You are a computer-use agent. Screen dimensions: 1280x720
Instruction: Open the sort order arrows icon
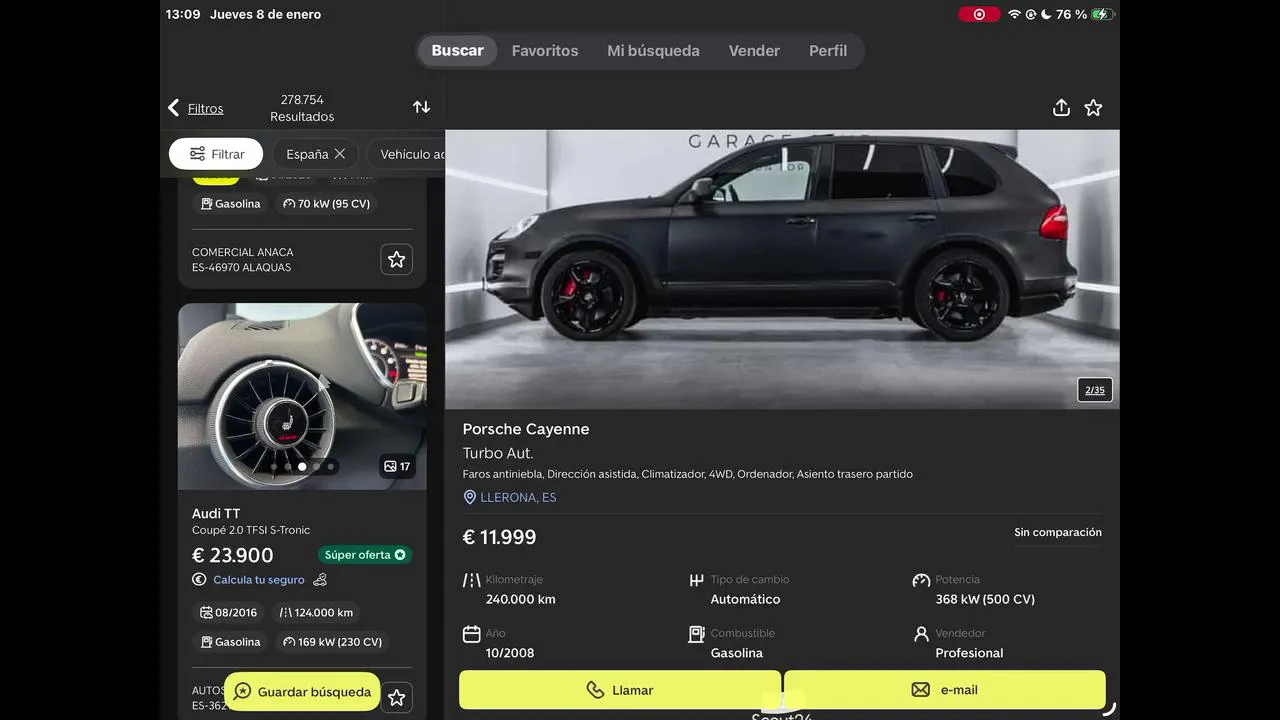coord(421,107)
